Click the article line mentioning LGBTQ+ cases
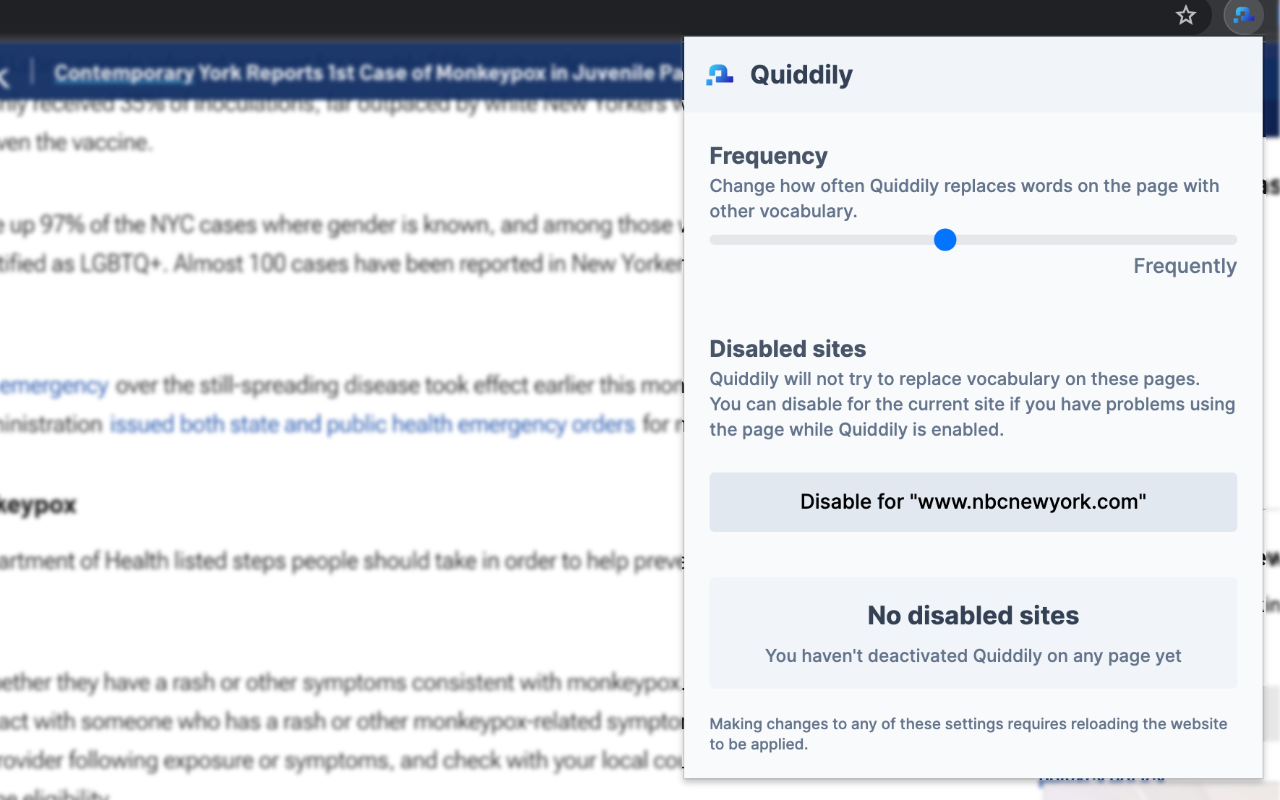 click(340, 264)
